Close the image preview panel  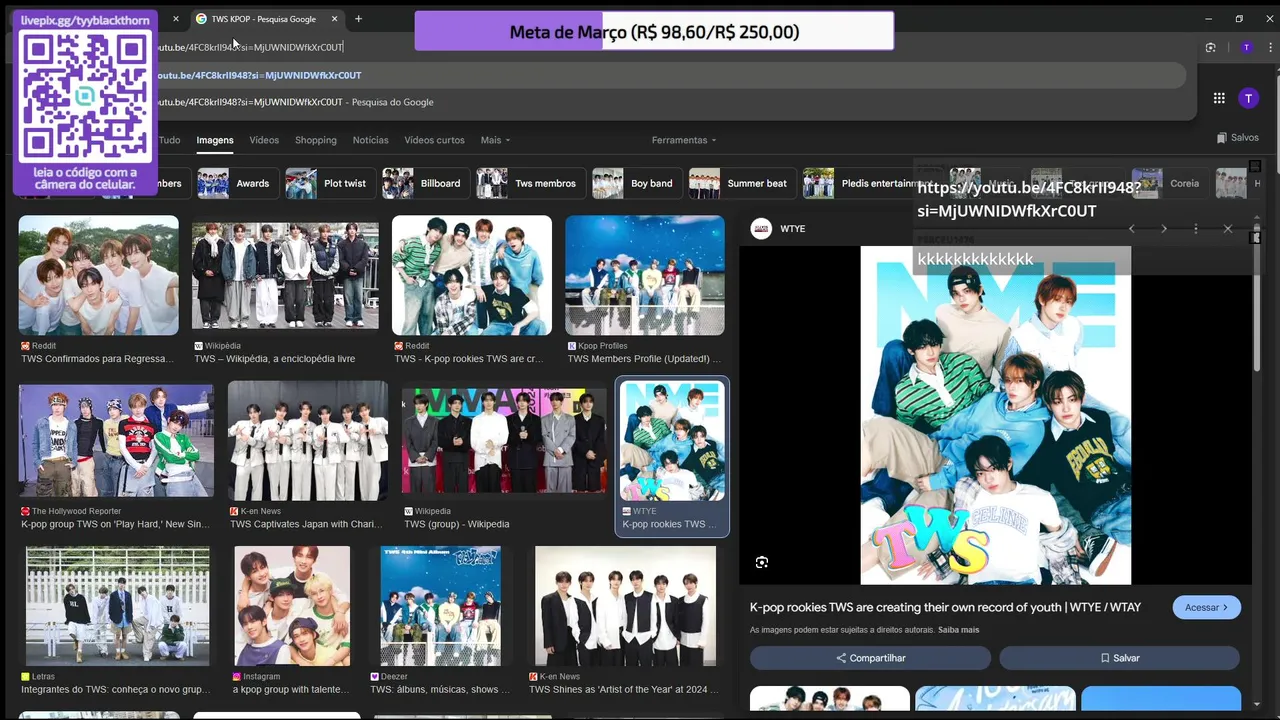pos(1228,229)
